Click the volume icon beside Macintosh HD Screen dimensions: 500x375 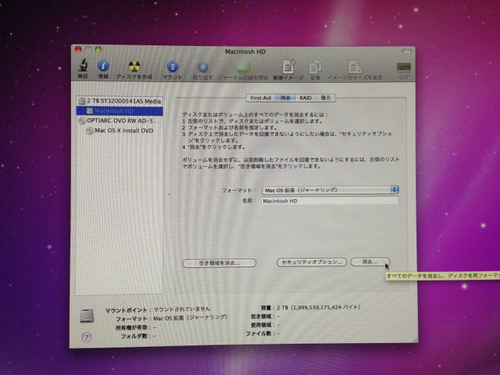click(x=90, y=111)
